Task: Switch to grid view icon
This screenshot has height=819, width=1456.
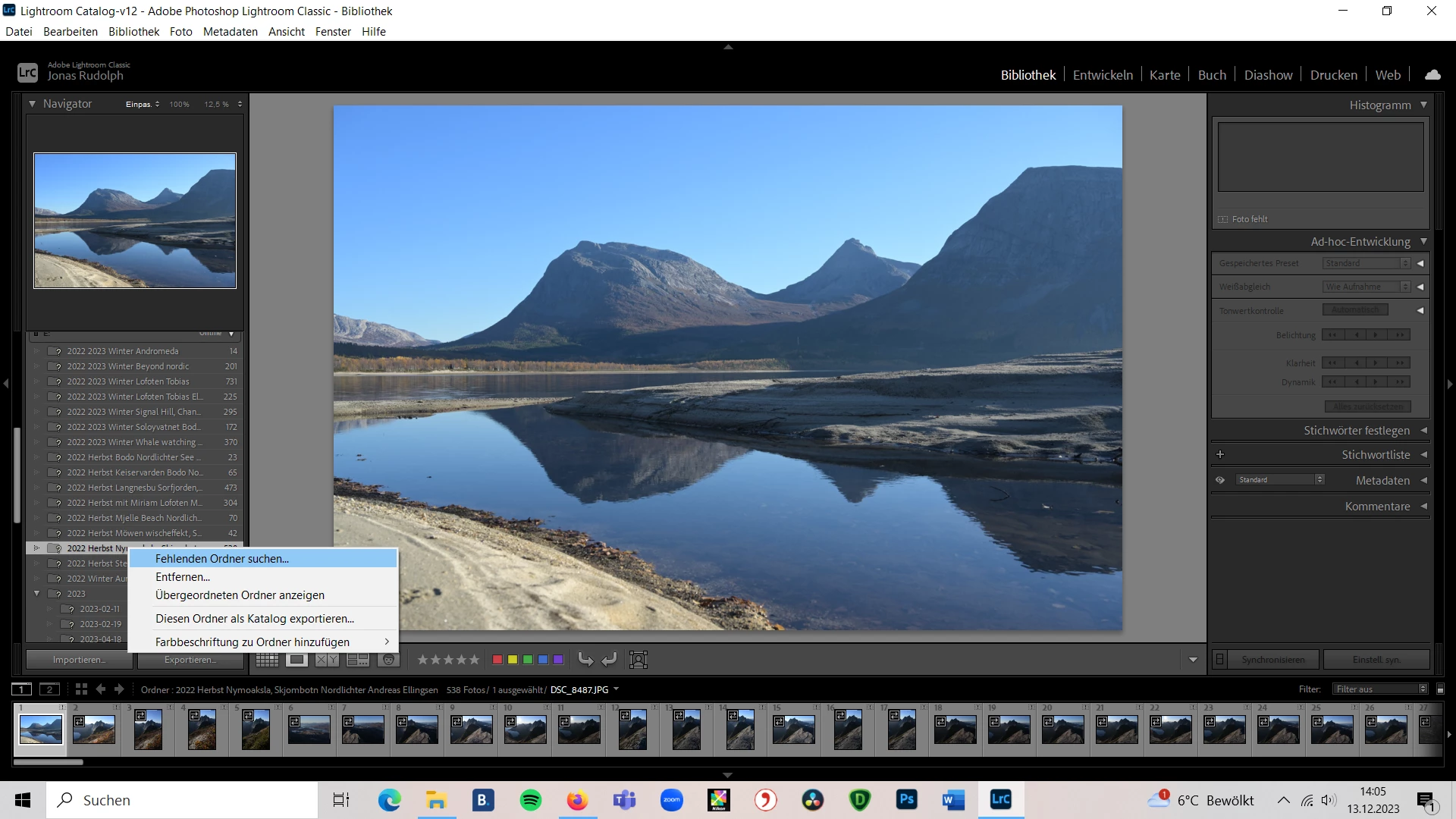Action: point(267,660)
